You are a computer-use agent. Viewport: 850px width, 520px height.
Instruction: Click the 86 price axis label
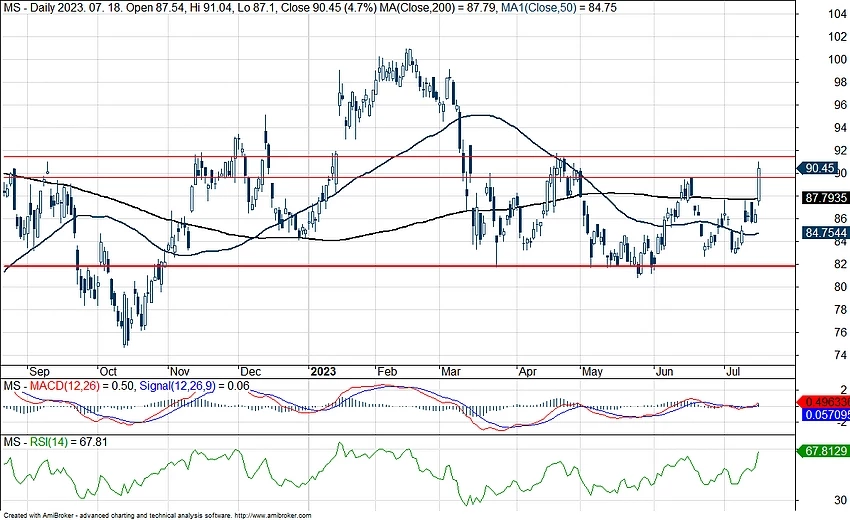click(x=840, y=219)
